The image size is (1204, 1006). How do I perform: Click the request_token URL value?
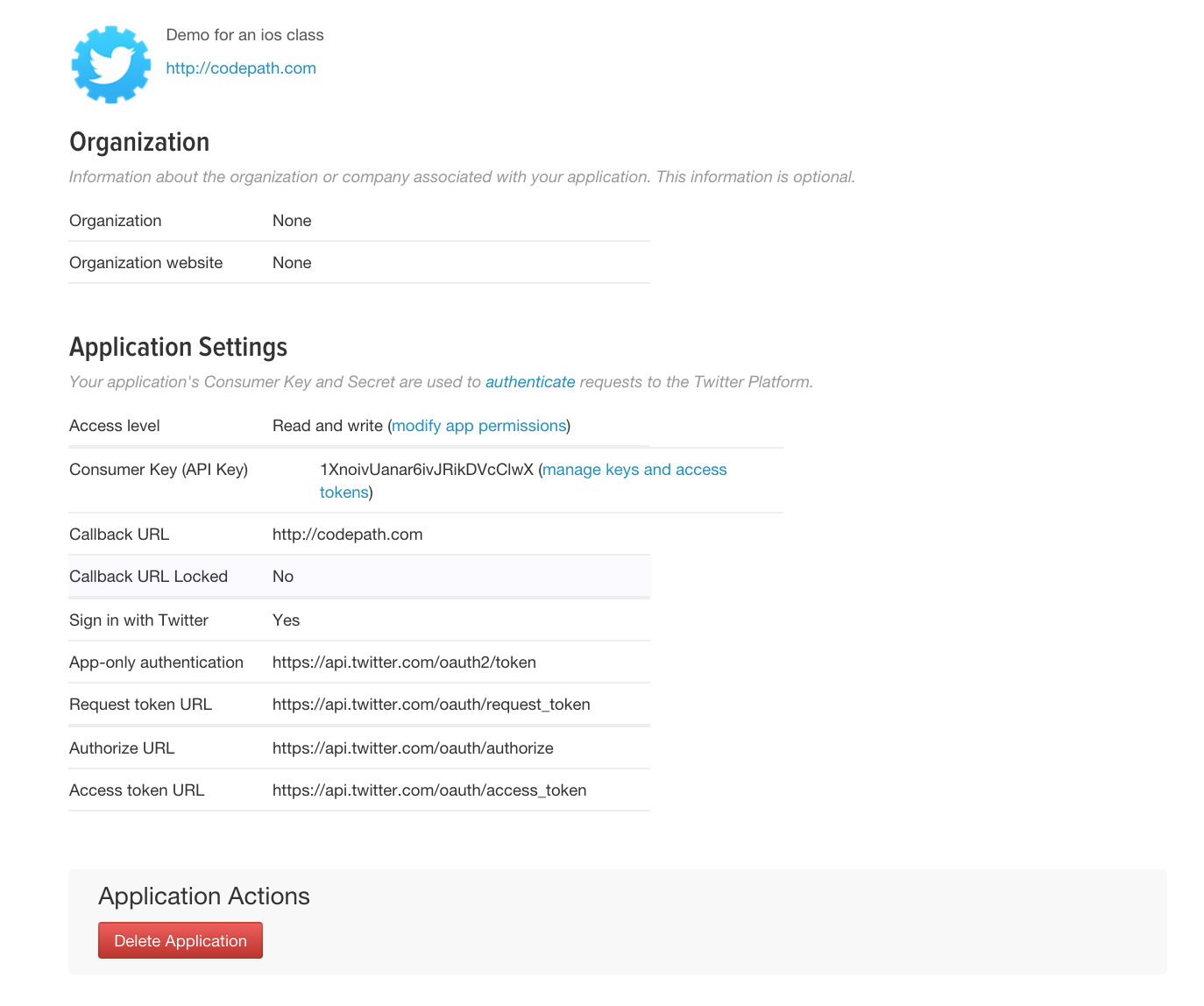[x=431, y=705]
